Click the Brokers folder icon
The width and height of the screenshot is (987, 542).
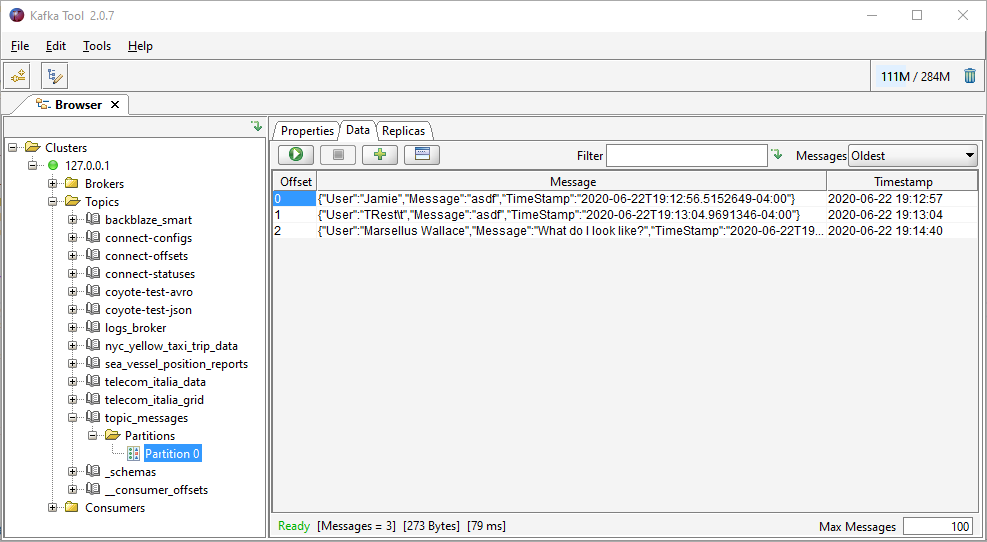tap(72, 183)
